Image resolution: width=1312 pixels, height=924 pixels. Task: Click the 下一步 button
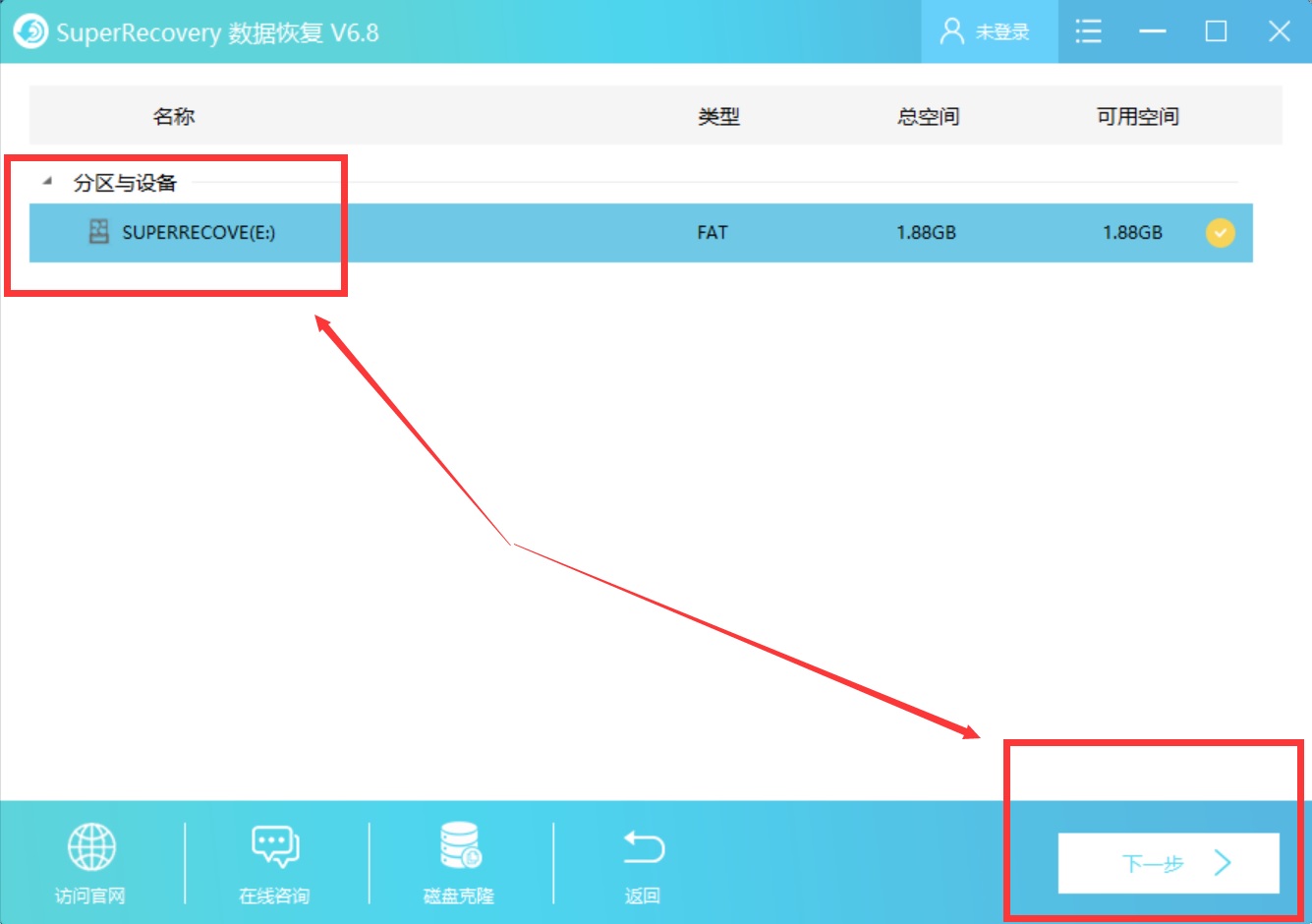1168,863
